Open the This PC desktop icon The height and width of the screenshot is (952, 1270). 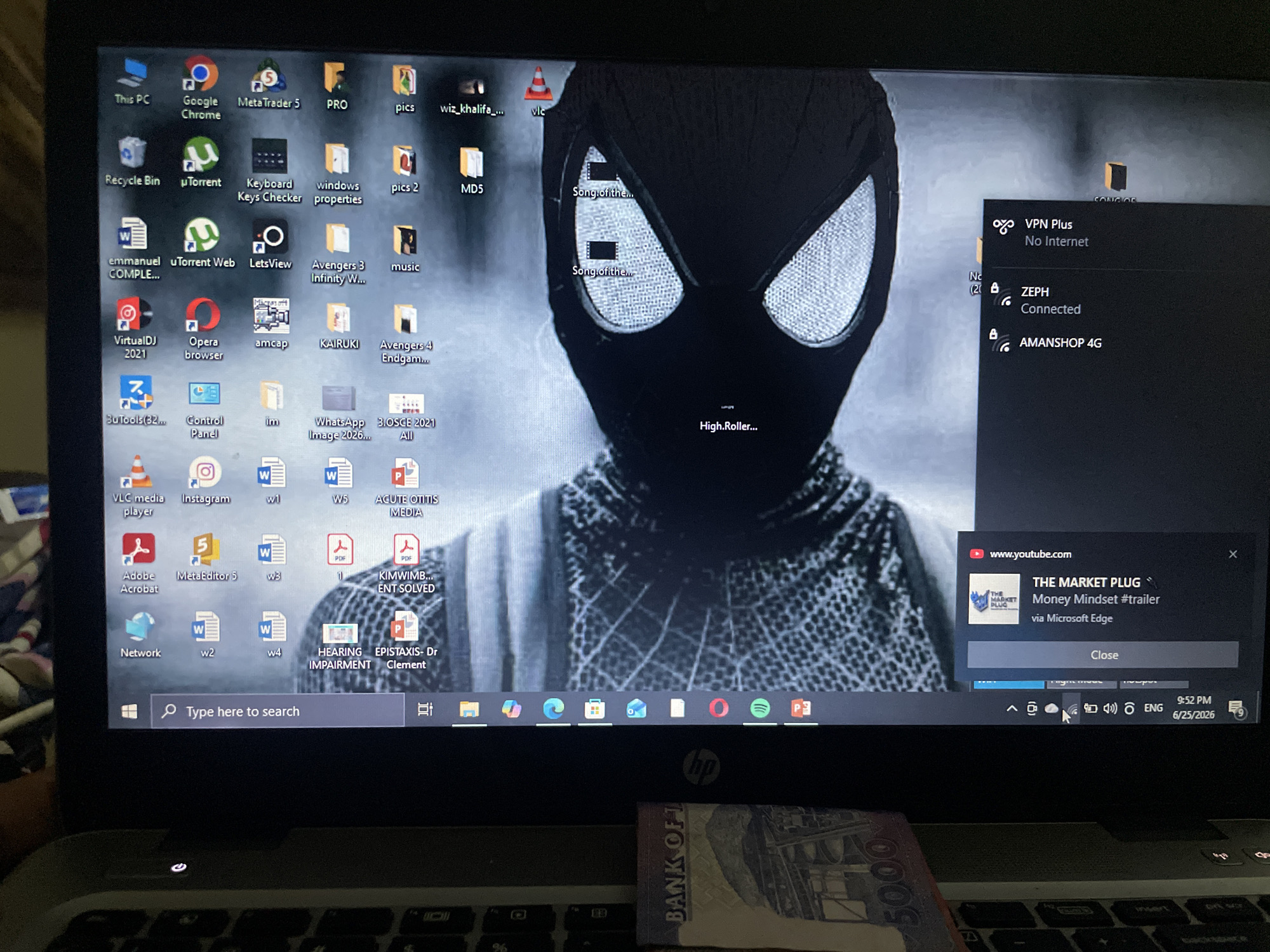[132, 81]
